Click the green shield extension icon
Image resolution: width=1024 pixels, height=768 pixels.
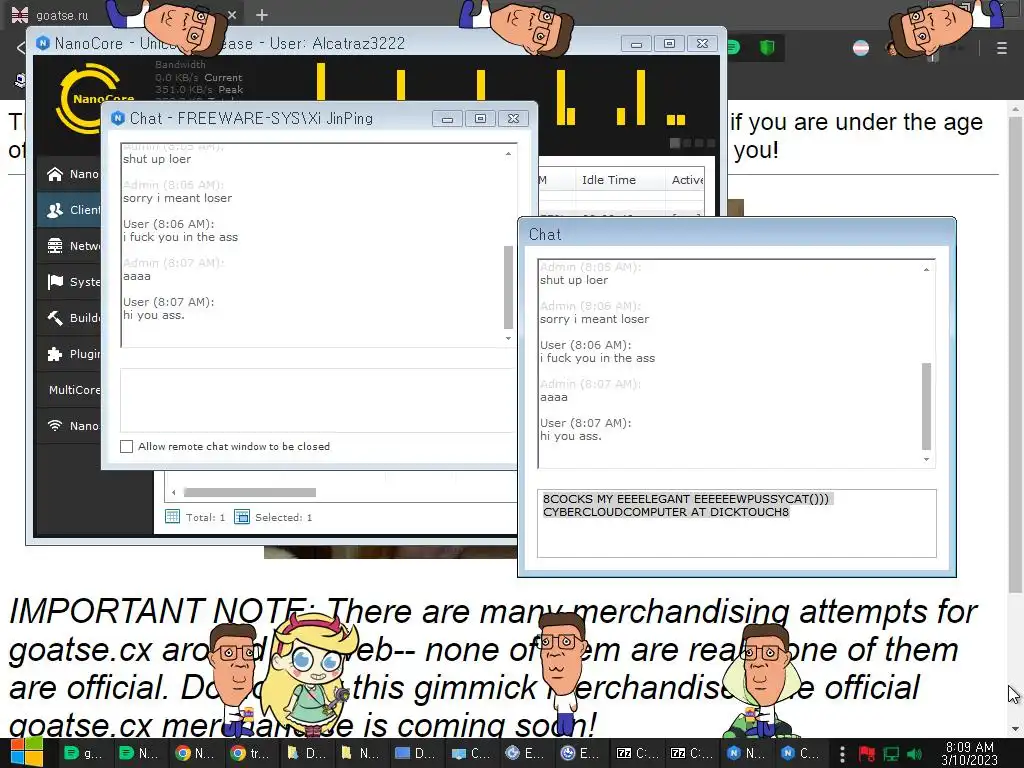(767, 47)
